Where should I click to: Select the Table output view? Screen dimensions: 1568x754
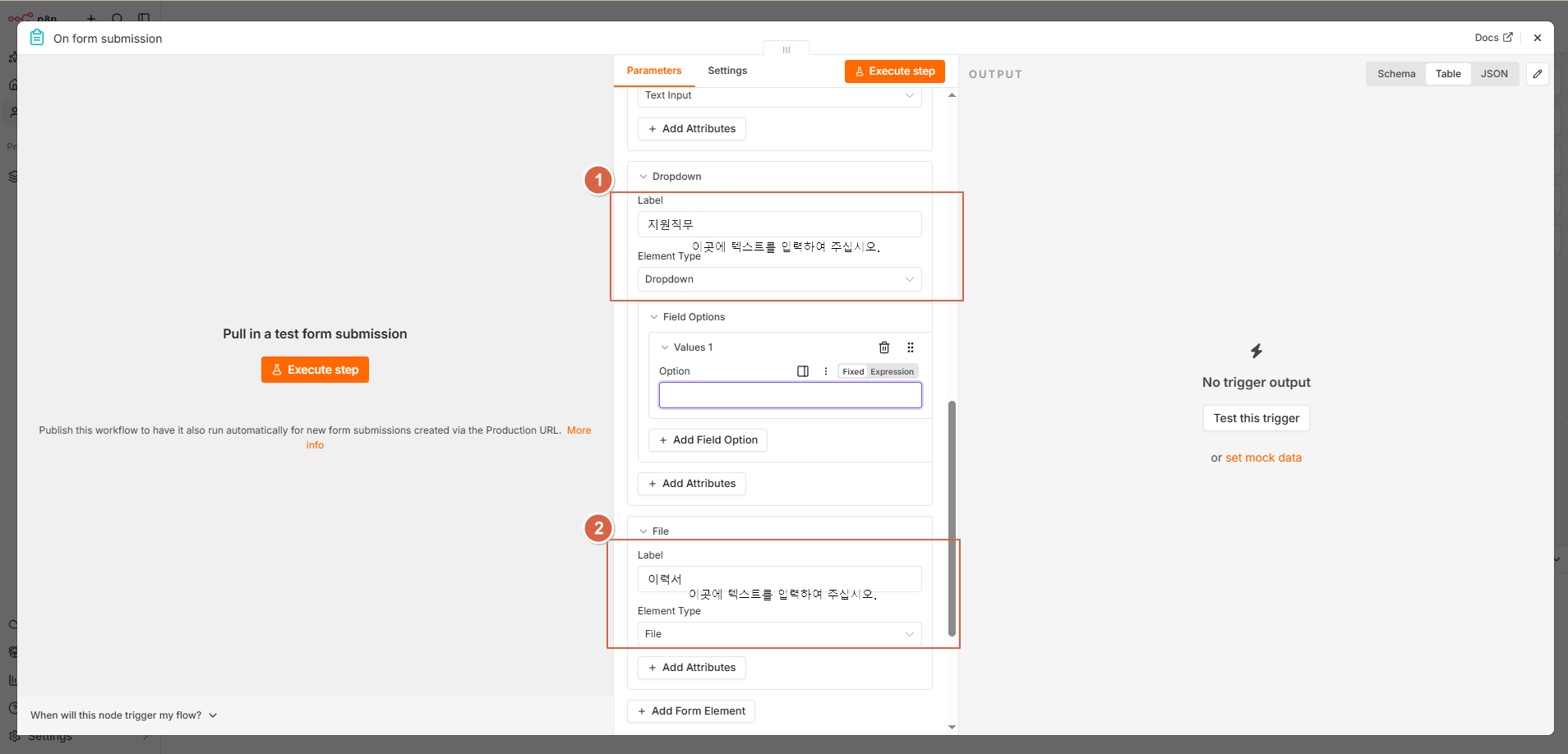(1448, 74)
